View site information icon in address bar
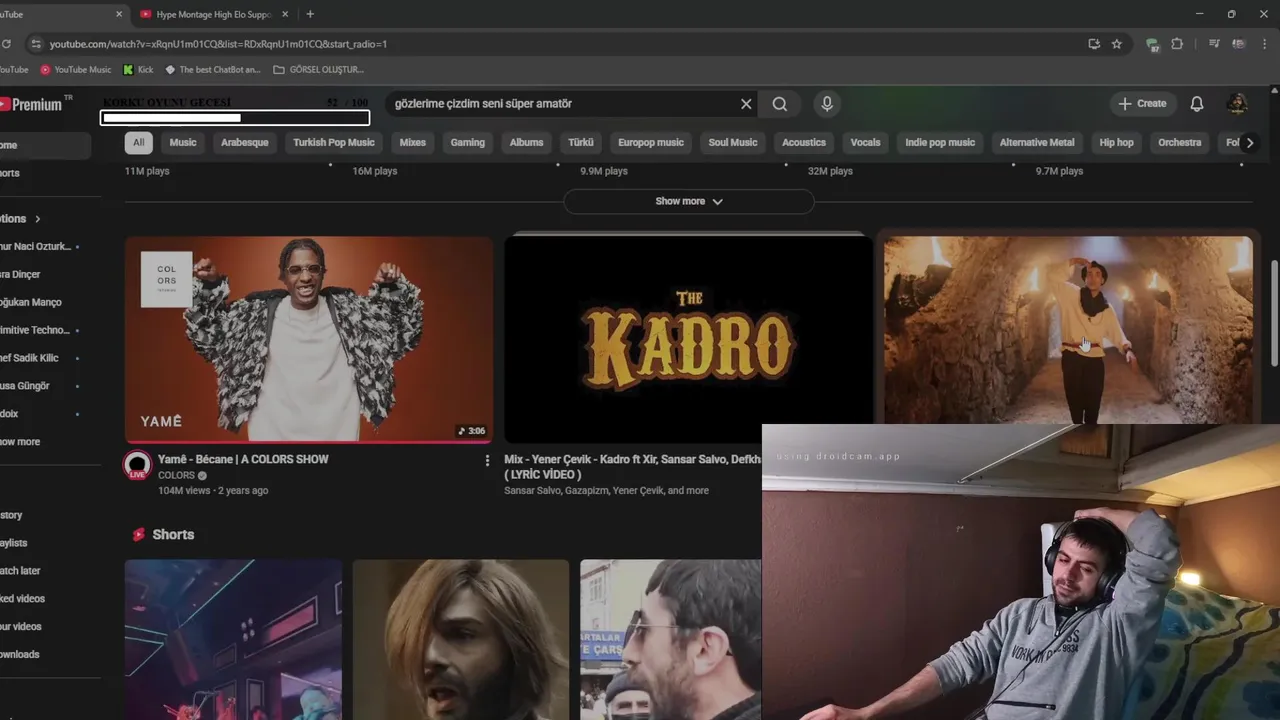This screenshot has height=720, width=1280. [36, 44]
